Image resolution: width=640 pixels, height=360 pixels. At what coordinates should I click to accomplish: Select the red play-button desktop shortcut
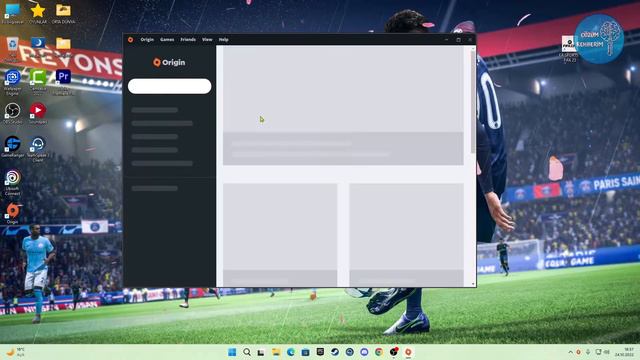coord(38,113)
